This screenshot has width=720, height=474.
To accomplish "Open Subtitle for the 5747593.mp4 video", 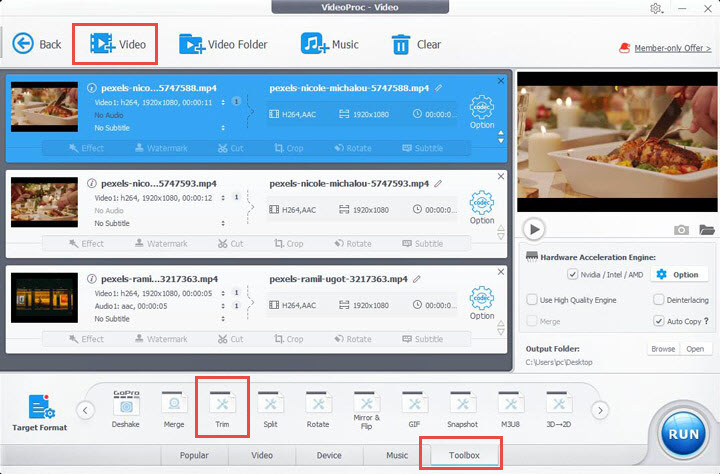I will (x=423, y=244).
